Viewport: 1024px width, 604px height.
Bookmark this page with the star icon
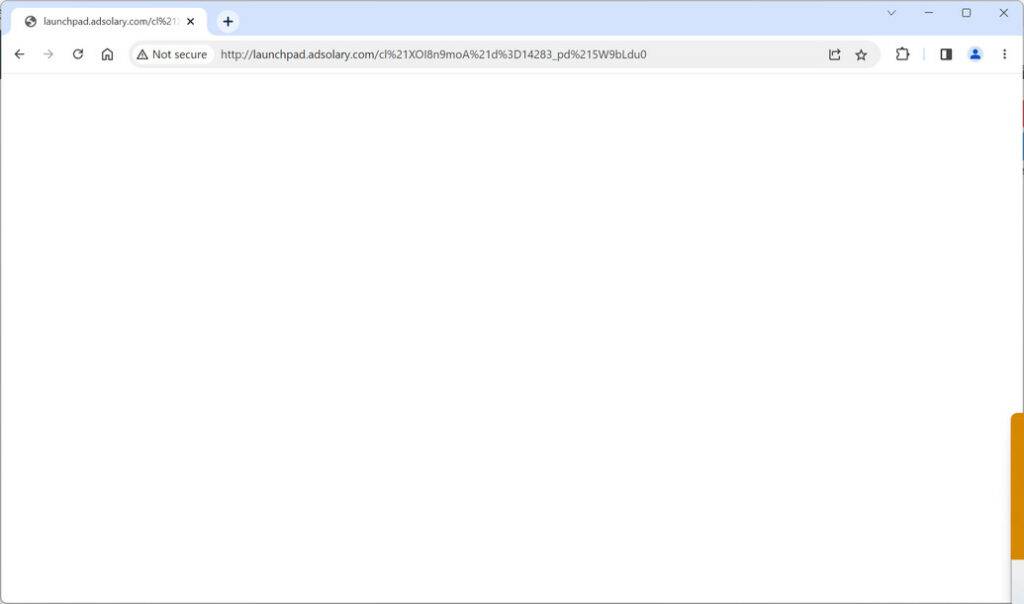(x=862, y=55)
